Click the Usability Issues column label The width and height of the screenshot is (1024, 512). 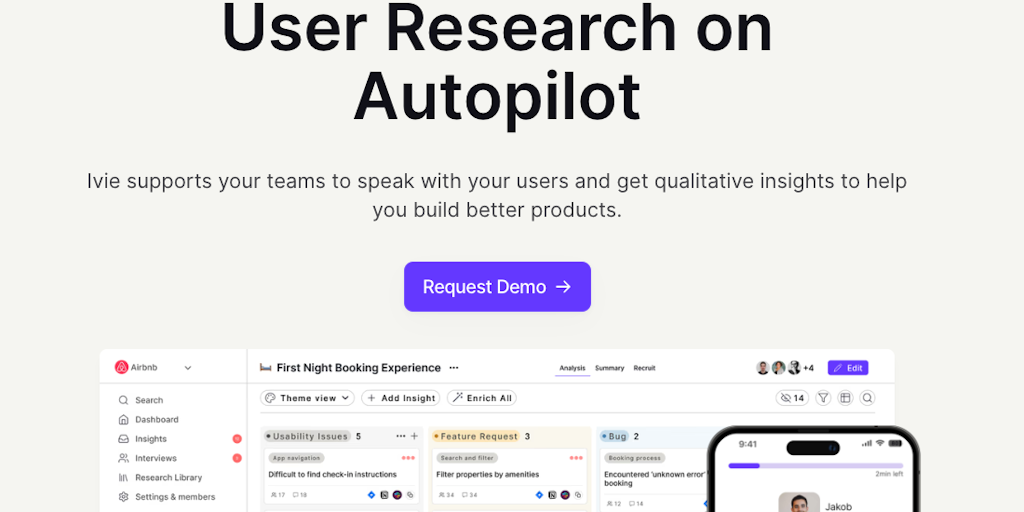307,436
